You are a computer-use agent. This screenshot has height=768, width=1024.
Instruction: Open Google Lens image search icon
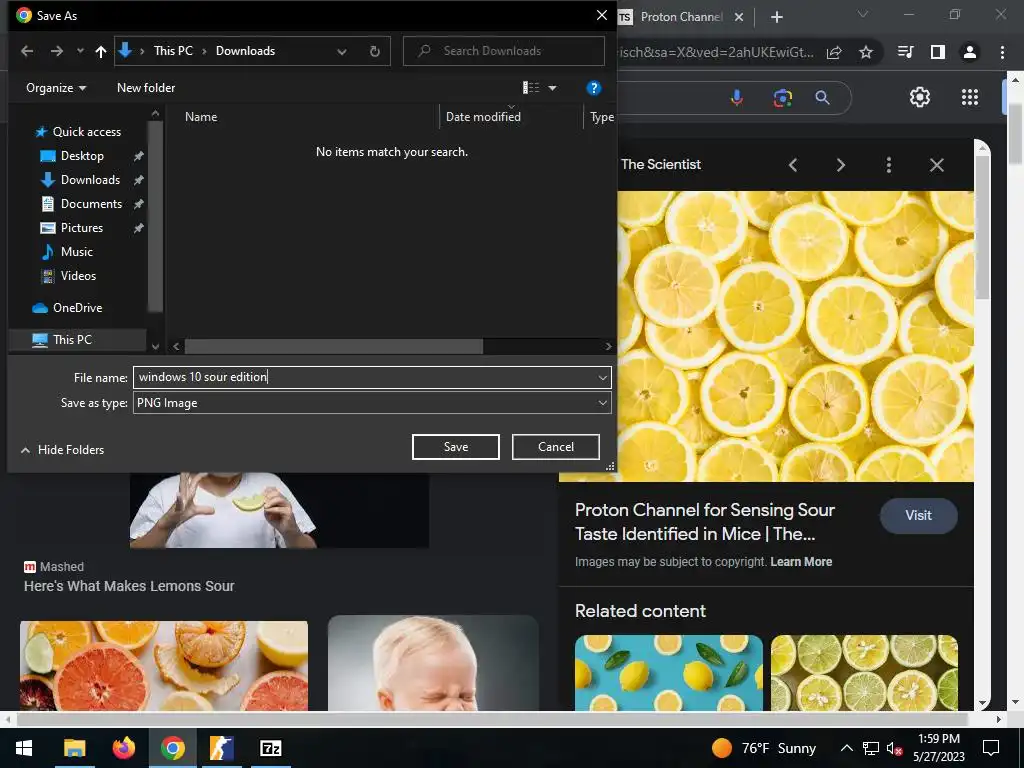[x=782, y=97]
